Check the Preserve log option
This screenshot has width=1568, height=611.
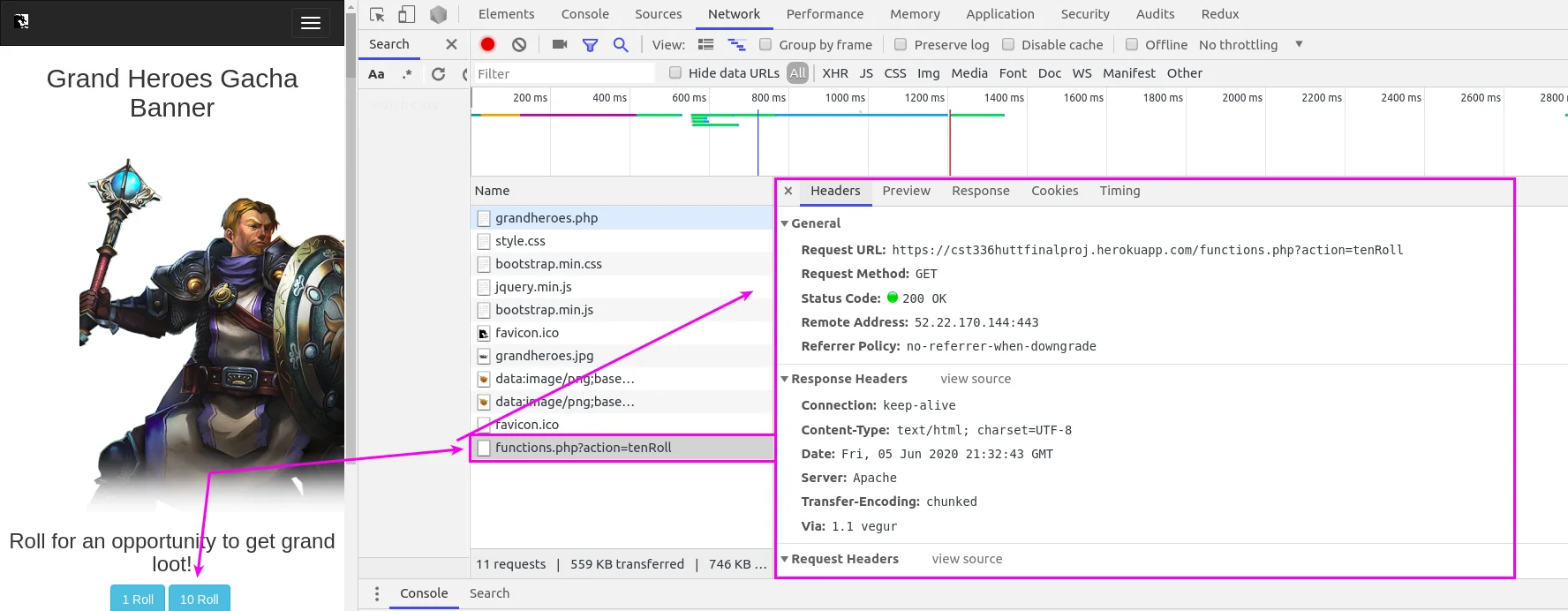pos(901,44)
